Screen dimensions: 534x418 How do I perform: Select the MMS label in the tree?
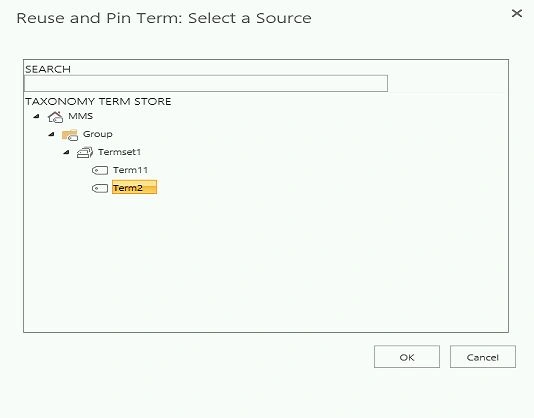(x=80, y=116)
